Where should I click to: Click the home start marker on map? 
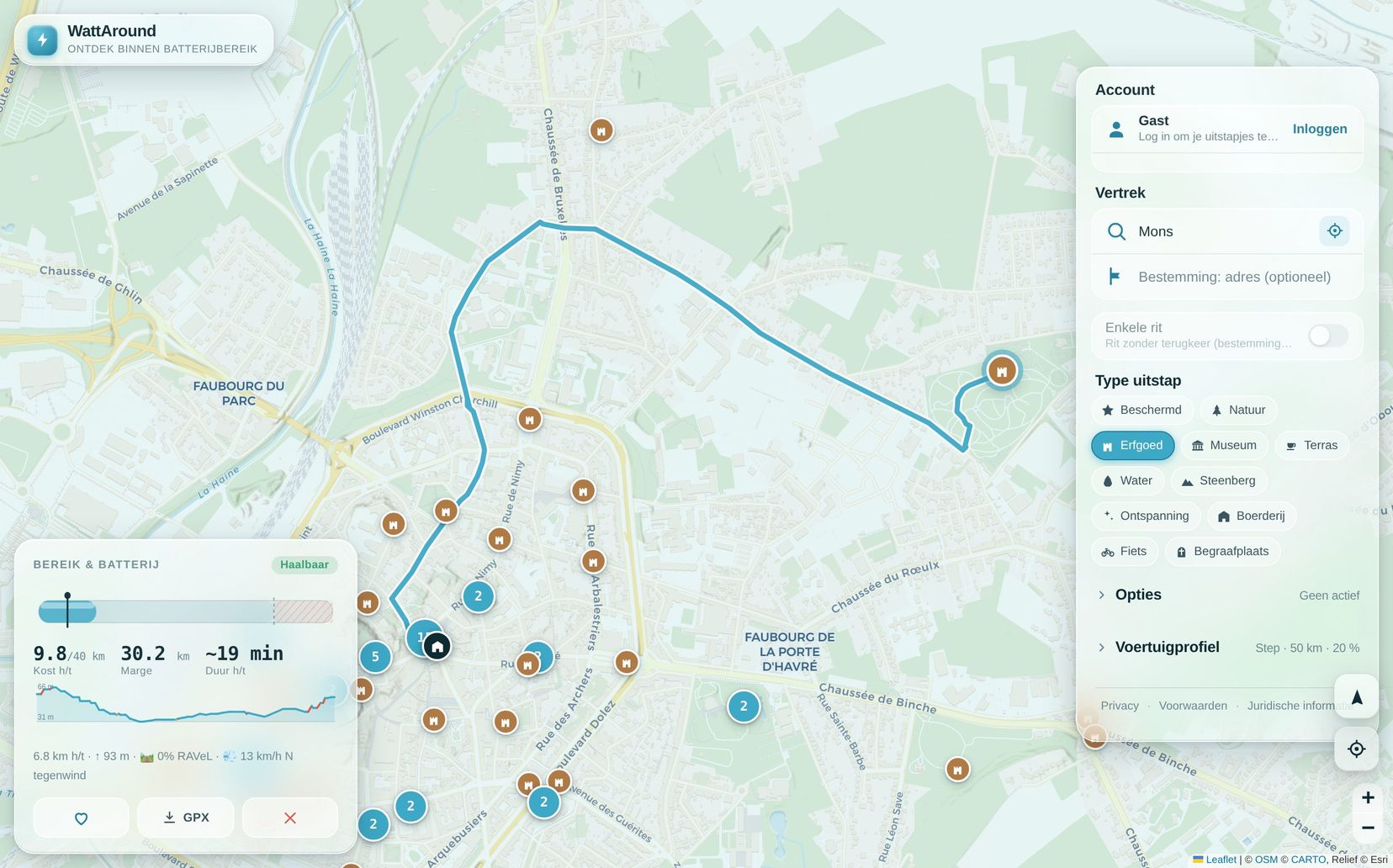(437, 646)
